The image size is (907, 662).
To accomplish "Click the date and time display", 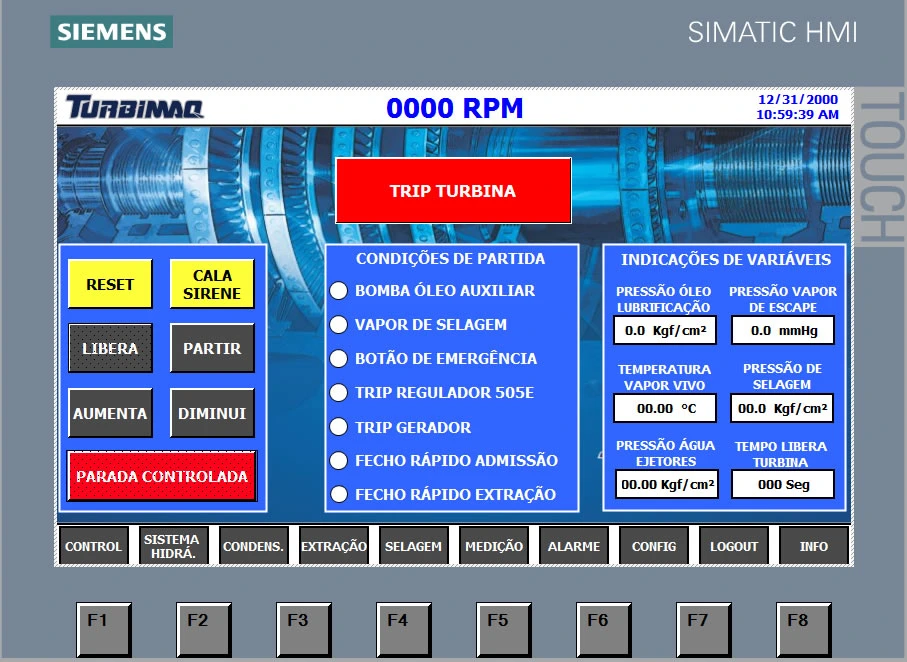I will pyautogui.click(x=798, y=107).
